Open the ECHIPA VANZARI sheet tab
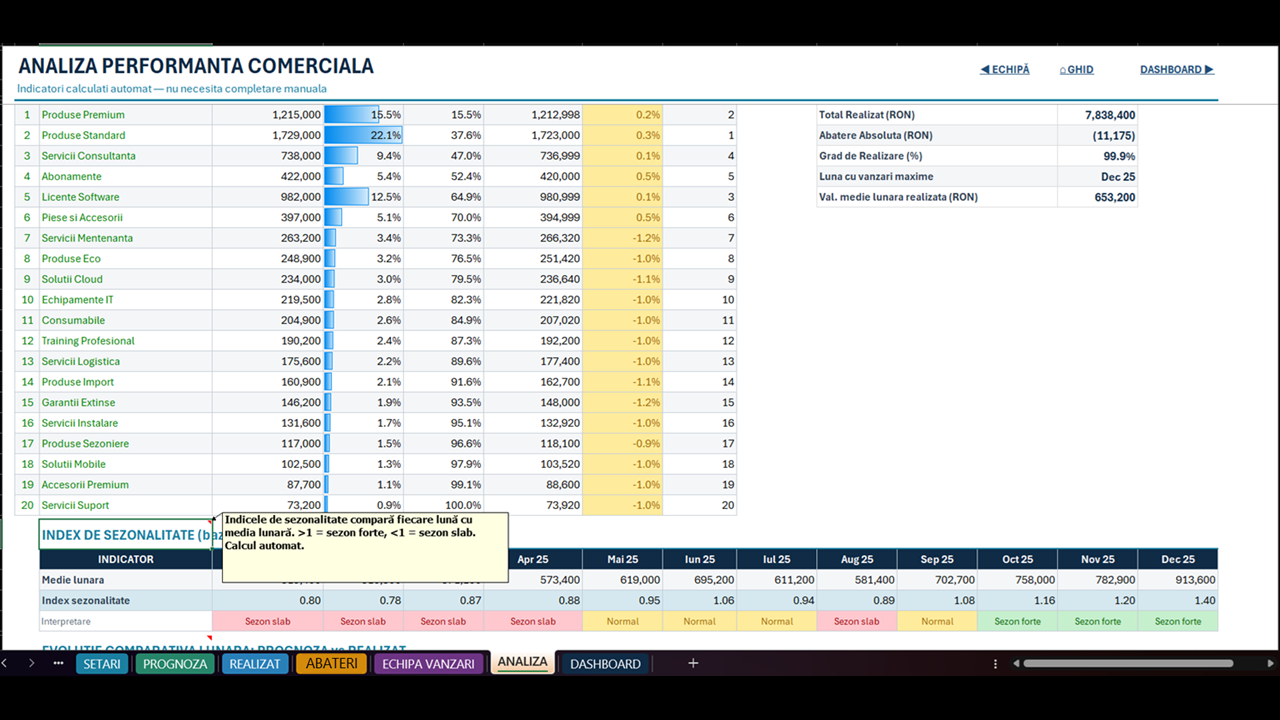The width and height of the screenshot is (1280, 720). click(x=428, y=664)
